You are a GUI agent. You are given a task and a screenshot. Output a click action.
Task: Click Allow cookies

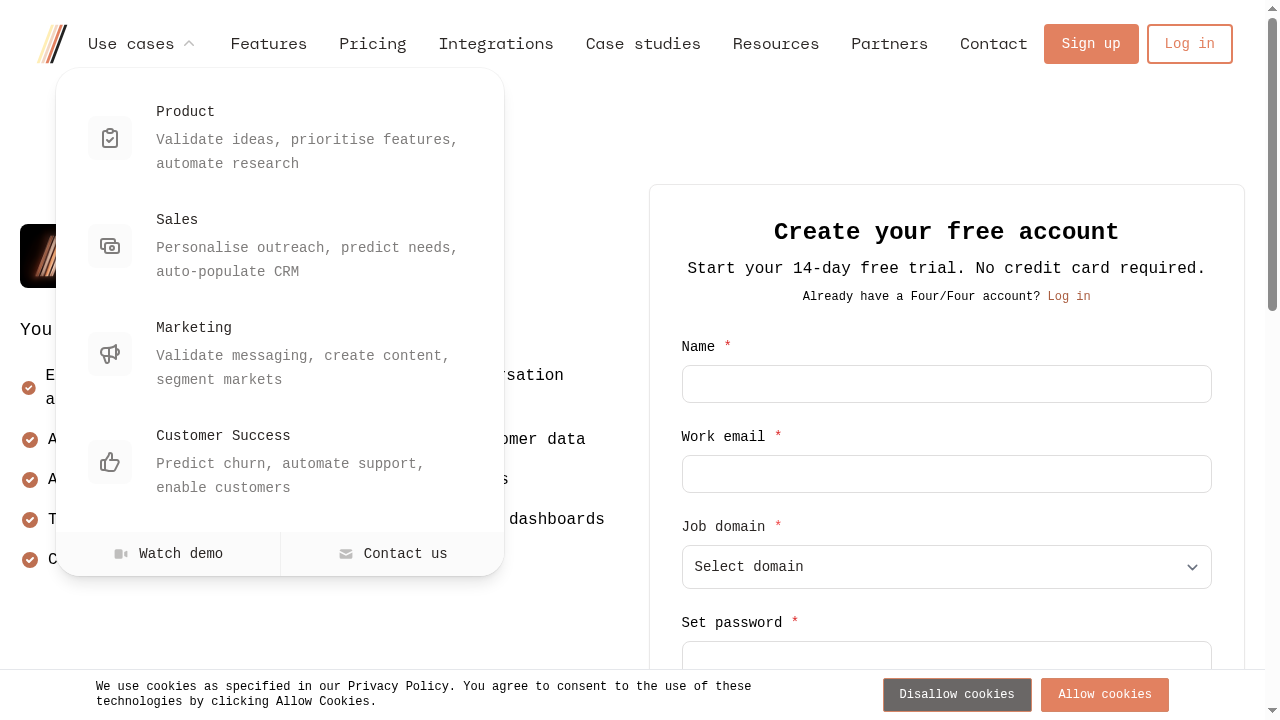[1105, 695]
